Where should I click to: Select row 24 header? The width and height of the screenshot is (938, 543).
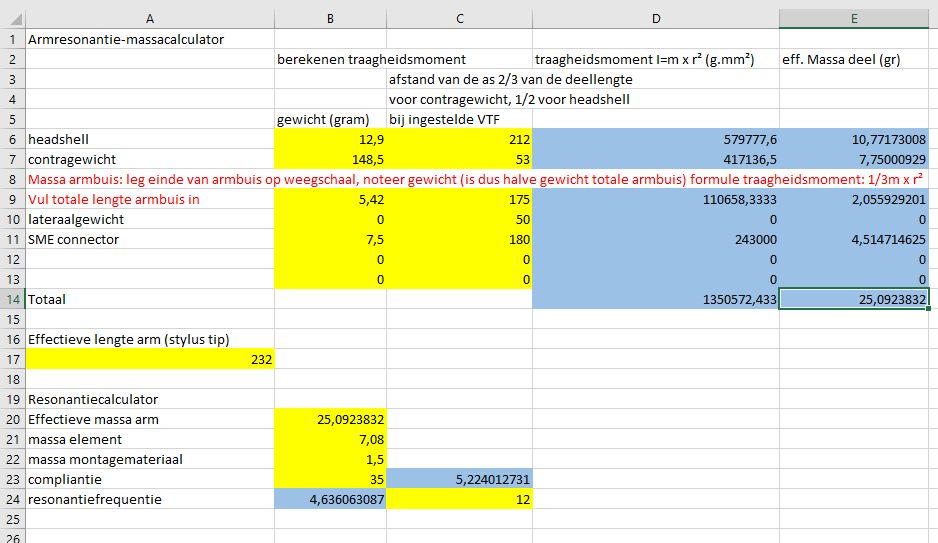[x=13, y=499]
